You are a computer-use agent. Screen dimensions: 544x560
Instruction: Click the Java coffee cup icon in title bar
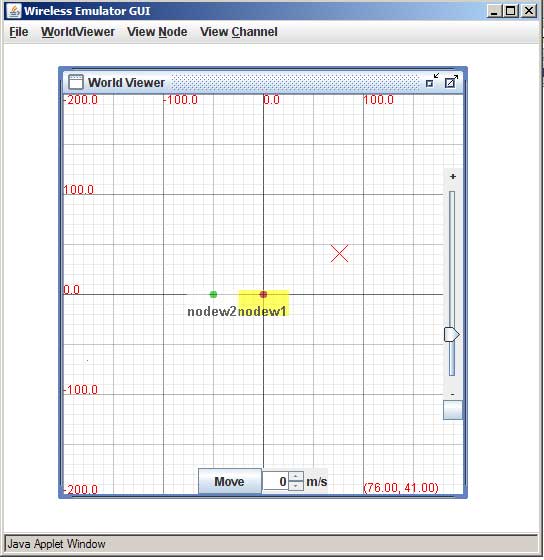click(14, 11)
